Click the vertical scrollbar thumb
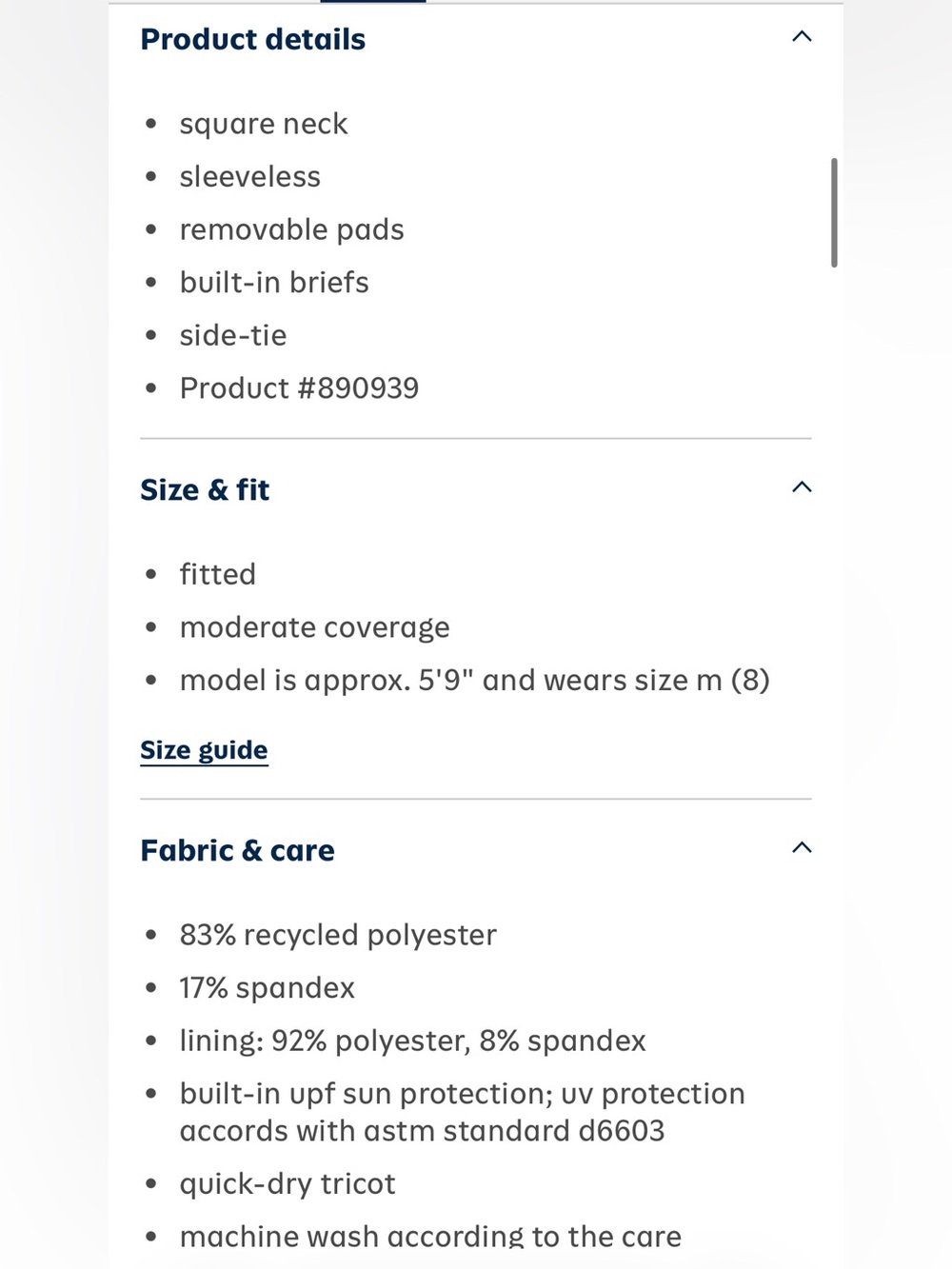Image resolution: width=952 pixels, height=1269 pixels. pos(834,212)
